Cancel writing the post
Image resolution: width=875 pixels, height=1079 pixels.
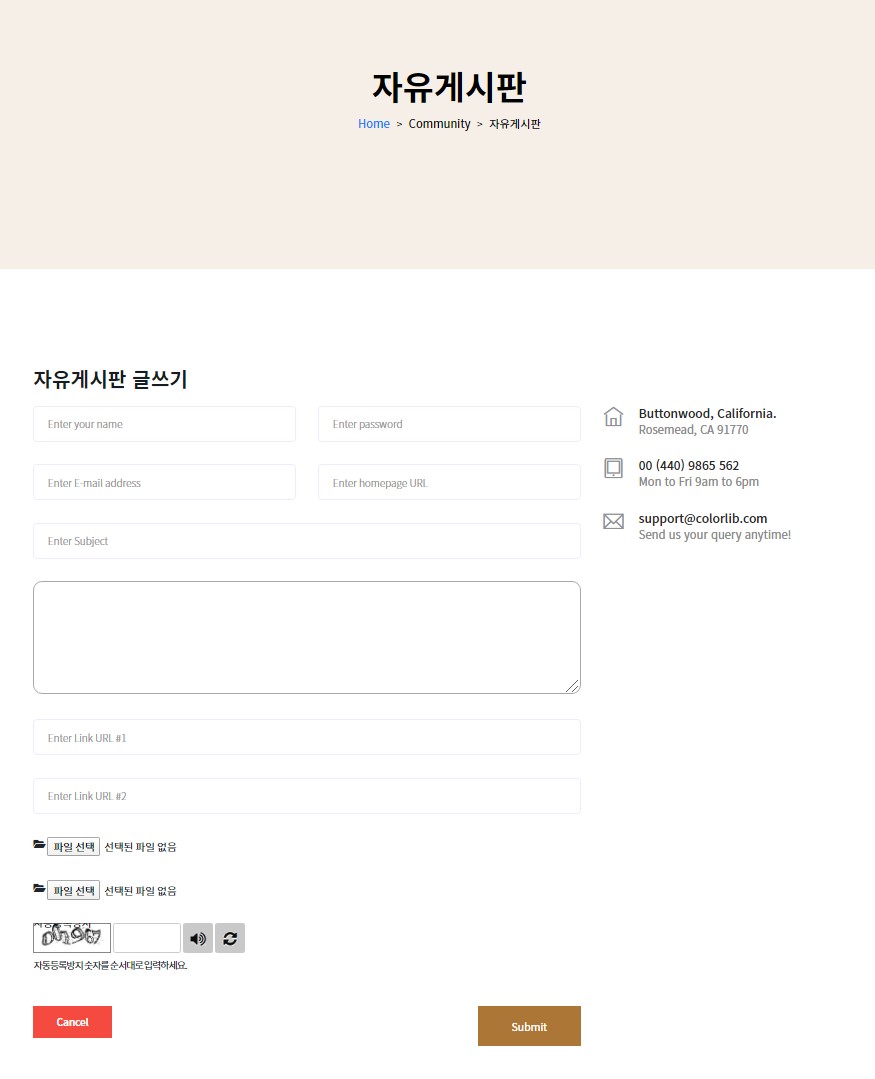click(72, 1022)
